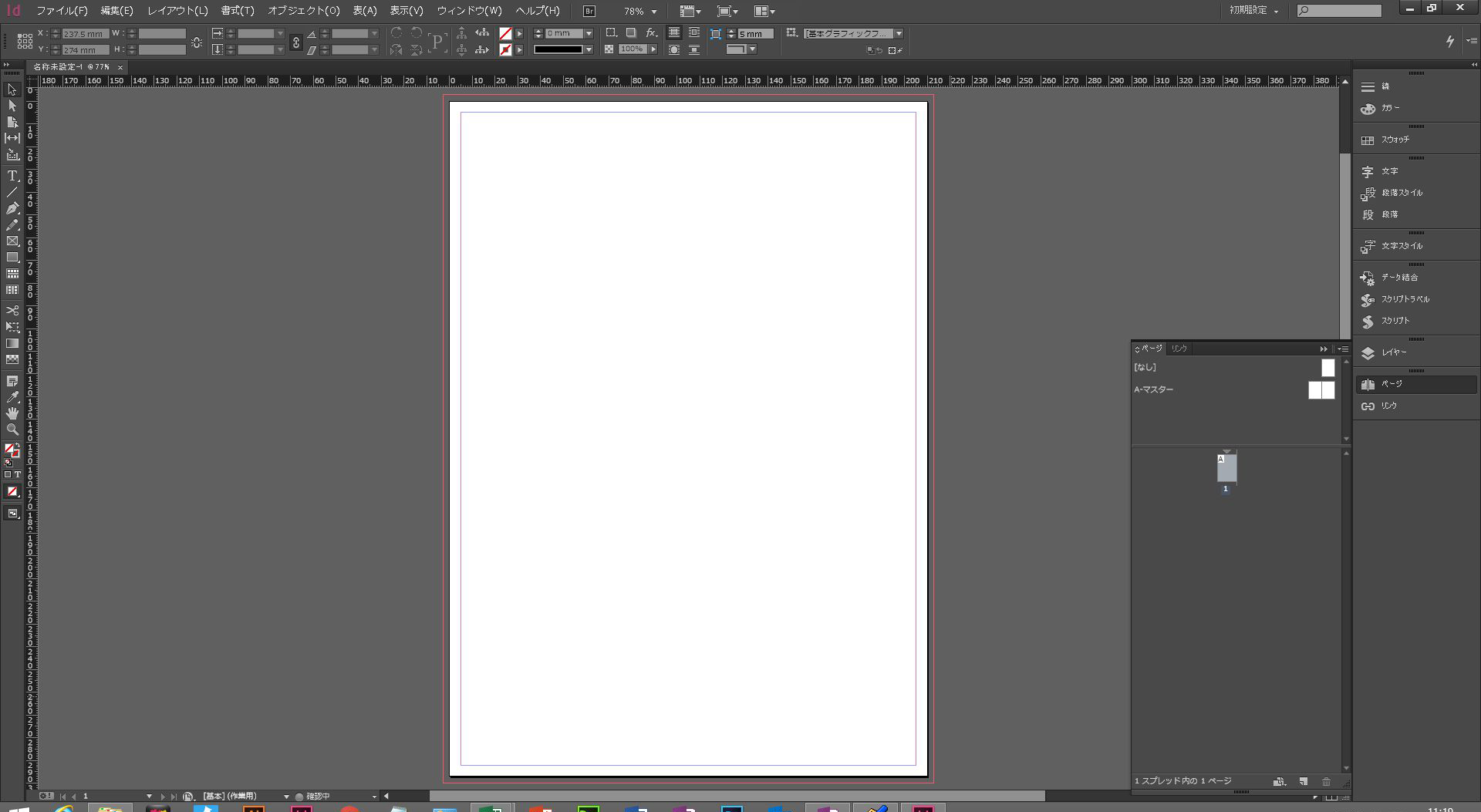Open the preflight profile [基本] dropdown
The width and height of the screenshot is (1481, 812).
tap(286, 797)
